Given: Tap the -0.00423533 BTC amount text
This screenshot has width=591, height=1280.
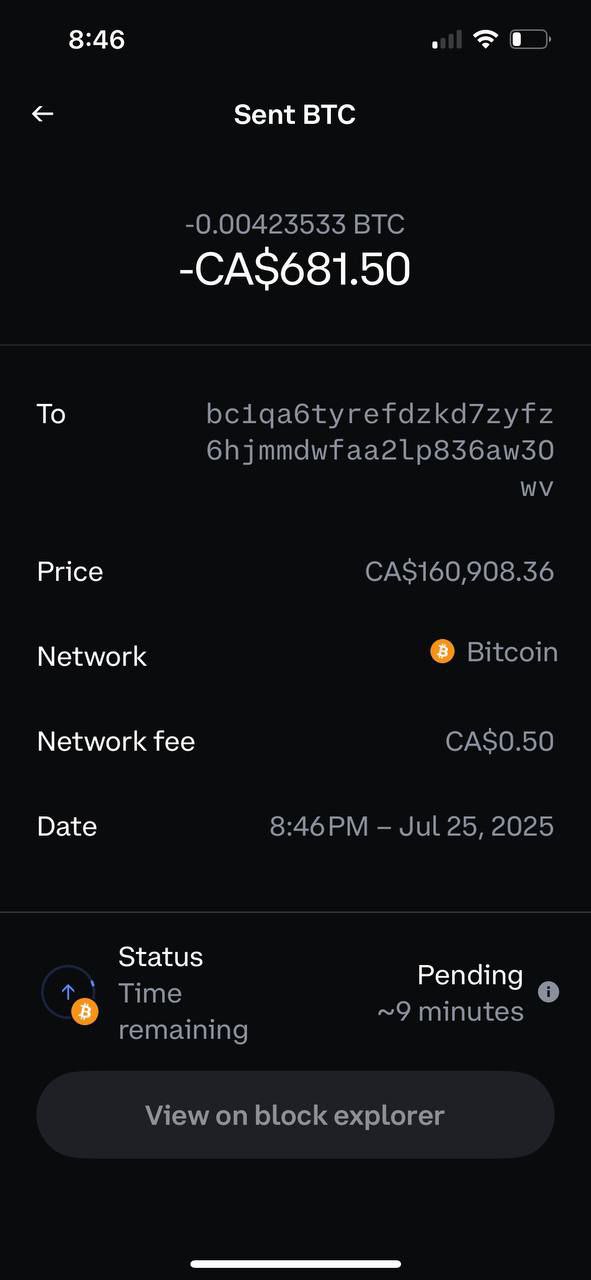Looking at the screenshot, I should (x=295, y=224).
